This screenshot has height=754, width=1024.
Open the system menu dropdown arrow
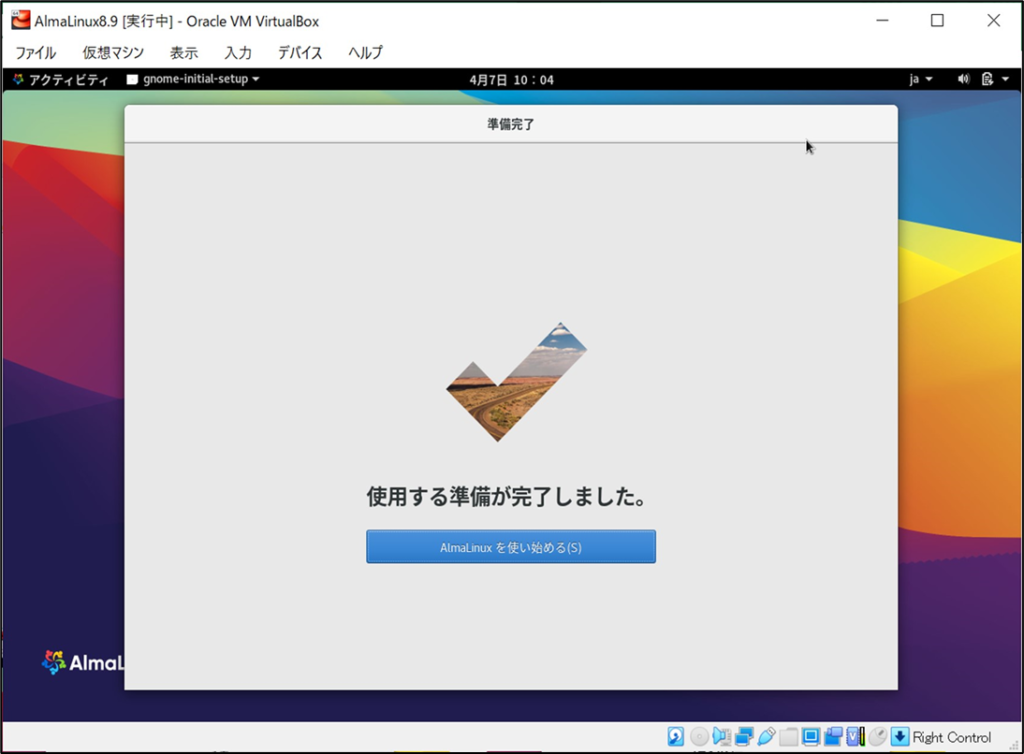click(x=1005, y=79)
